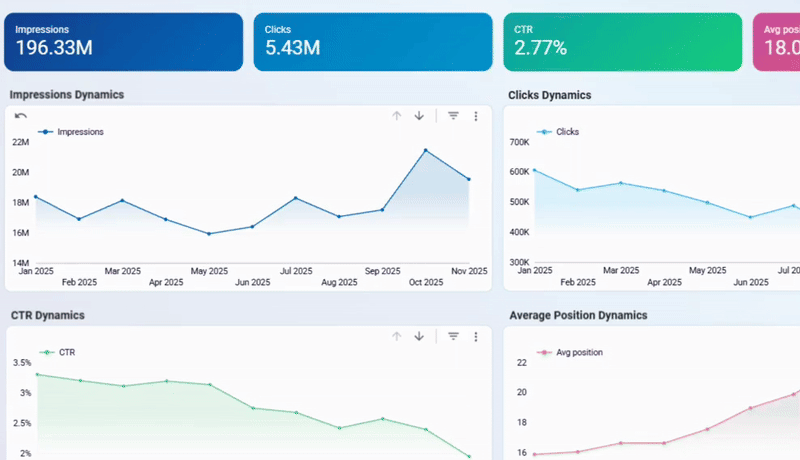800x460 pixels.
Task: Click Jan 2025 data point on Clicks line
Action: (x=535, y=170)
